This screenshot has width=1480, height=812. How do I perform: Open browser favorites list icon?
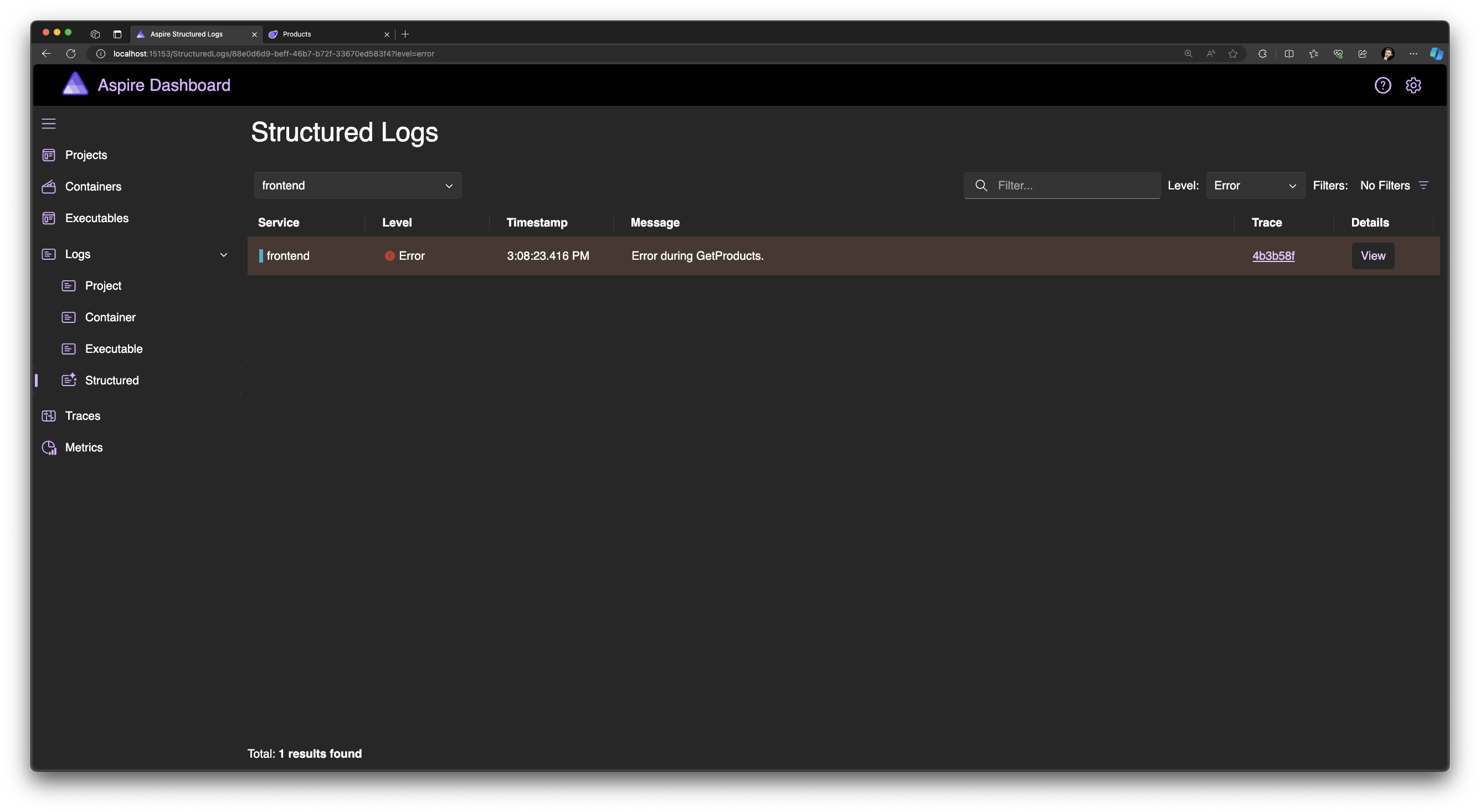1313,53
